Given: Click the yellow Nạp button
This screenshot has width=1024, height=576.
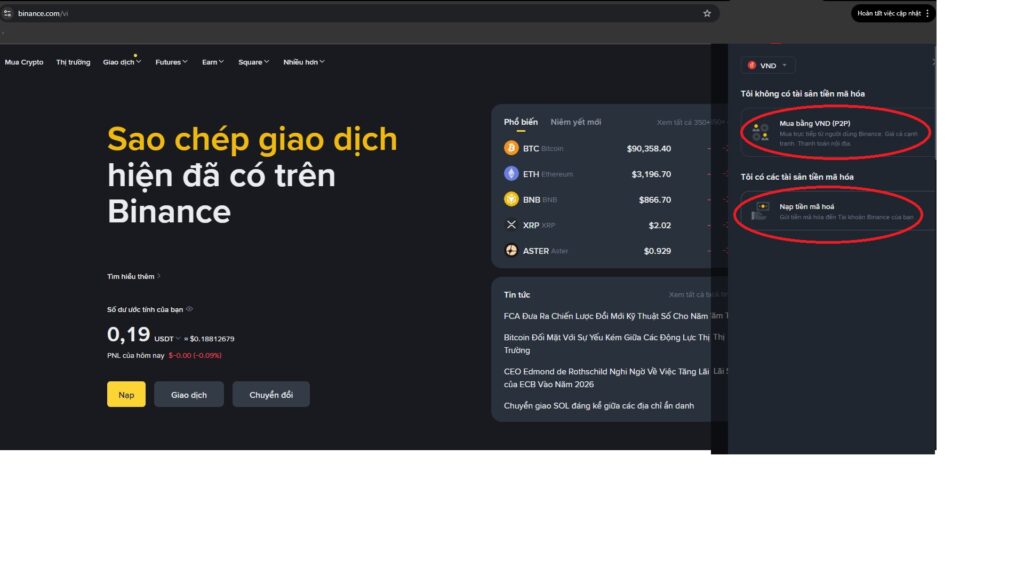Looking at the screenshot, I should click(126, 394).
